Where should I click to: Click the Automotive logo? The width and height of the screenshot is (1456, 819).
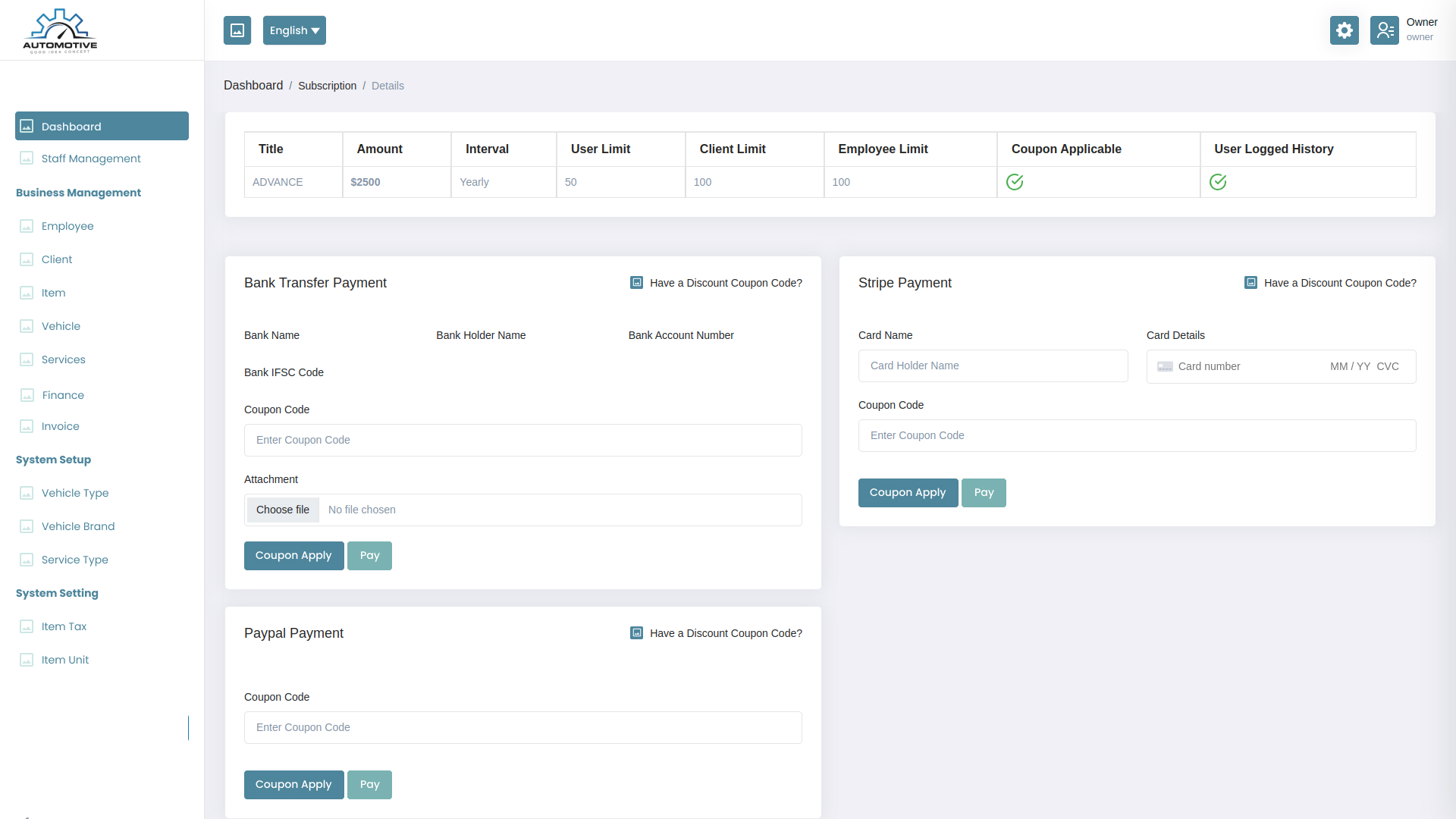(60, 30)
